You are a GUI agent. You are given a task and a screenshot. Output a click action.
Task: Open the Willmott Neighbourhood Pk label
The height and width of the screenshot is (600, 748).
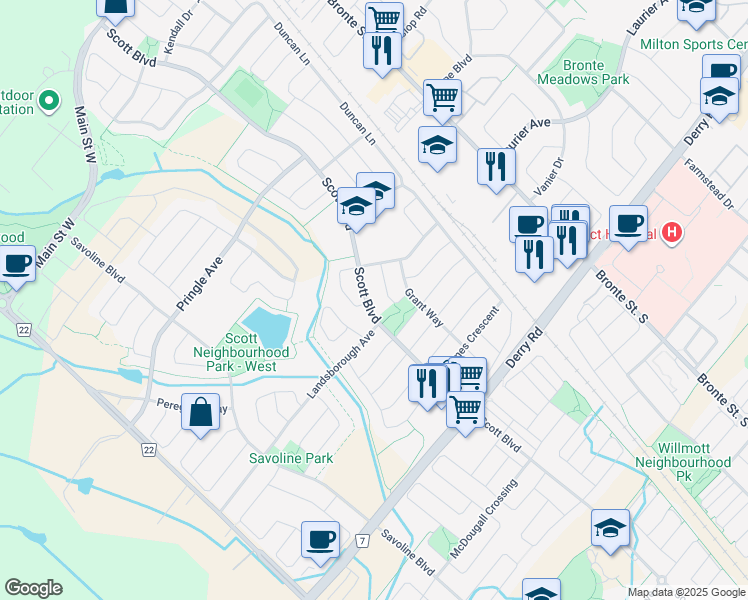click(683, 462)
